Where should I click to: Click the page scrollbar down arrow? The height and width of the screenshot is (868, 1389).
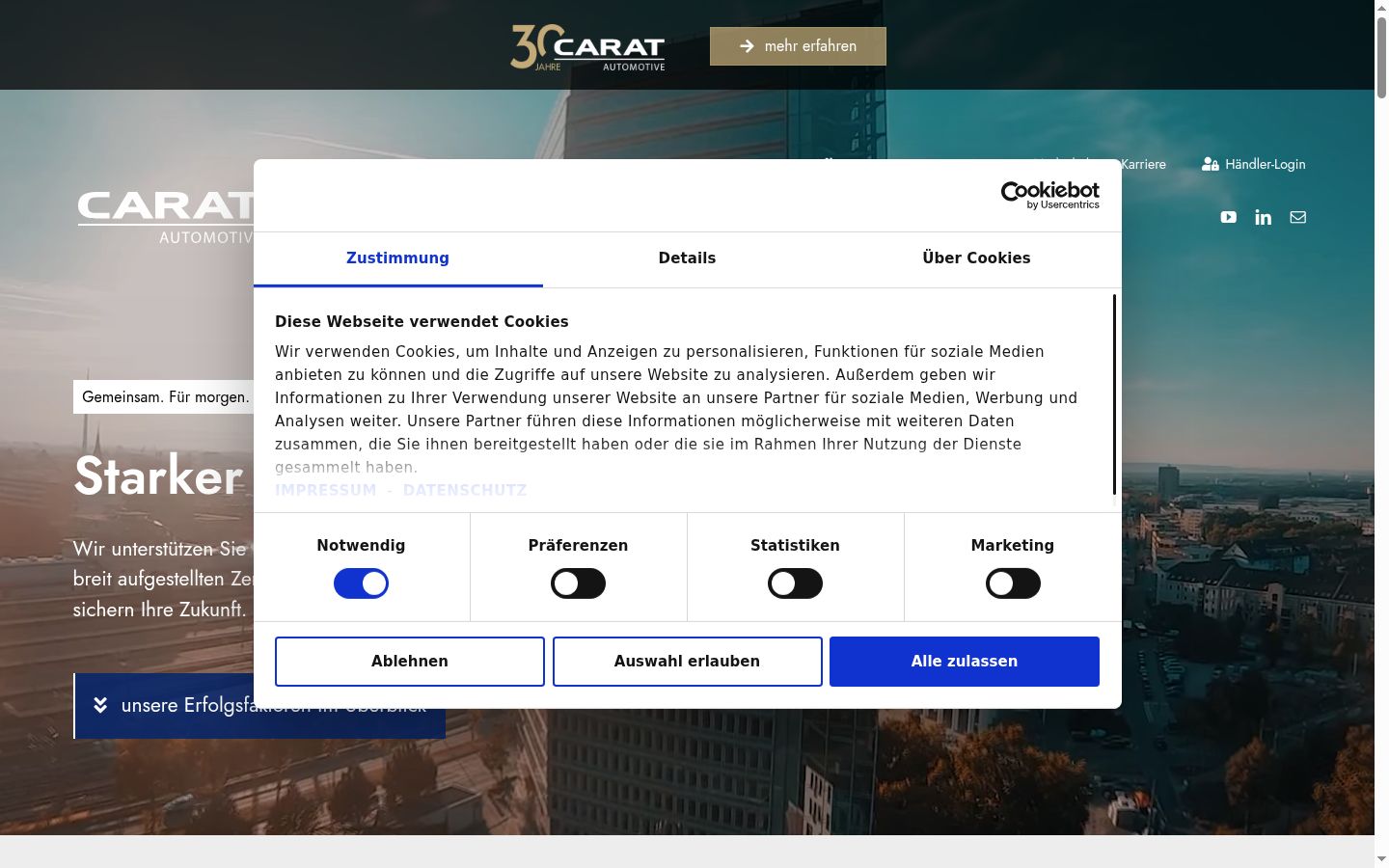[x=1381, y=858]
